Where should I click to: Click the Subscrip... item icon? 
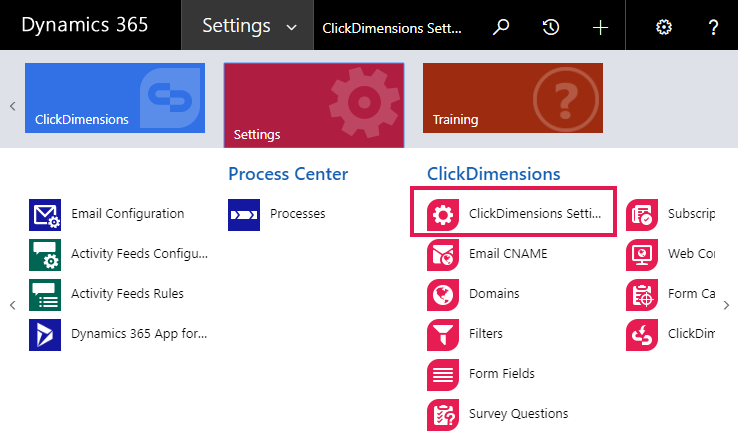[642, 215]
